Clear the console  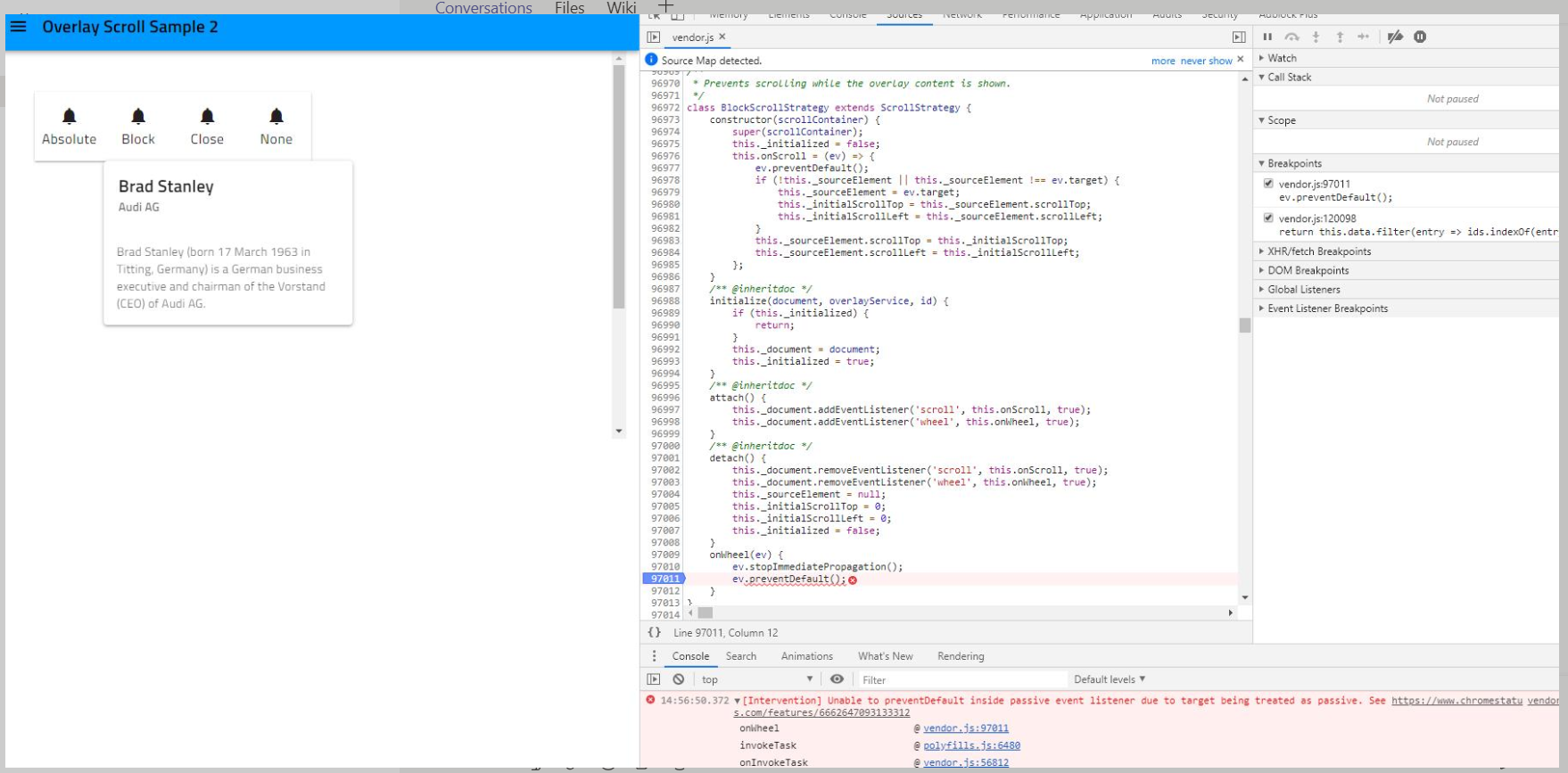click(x=679, y=679)
